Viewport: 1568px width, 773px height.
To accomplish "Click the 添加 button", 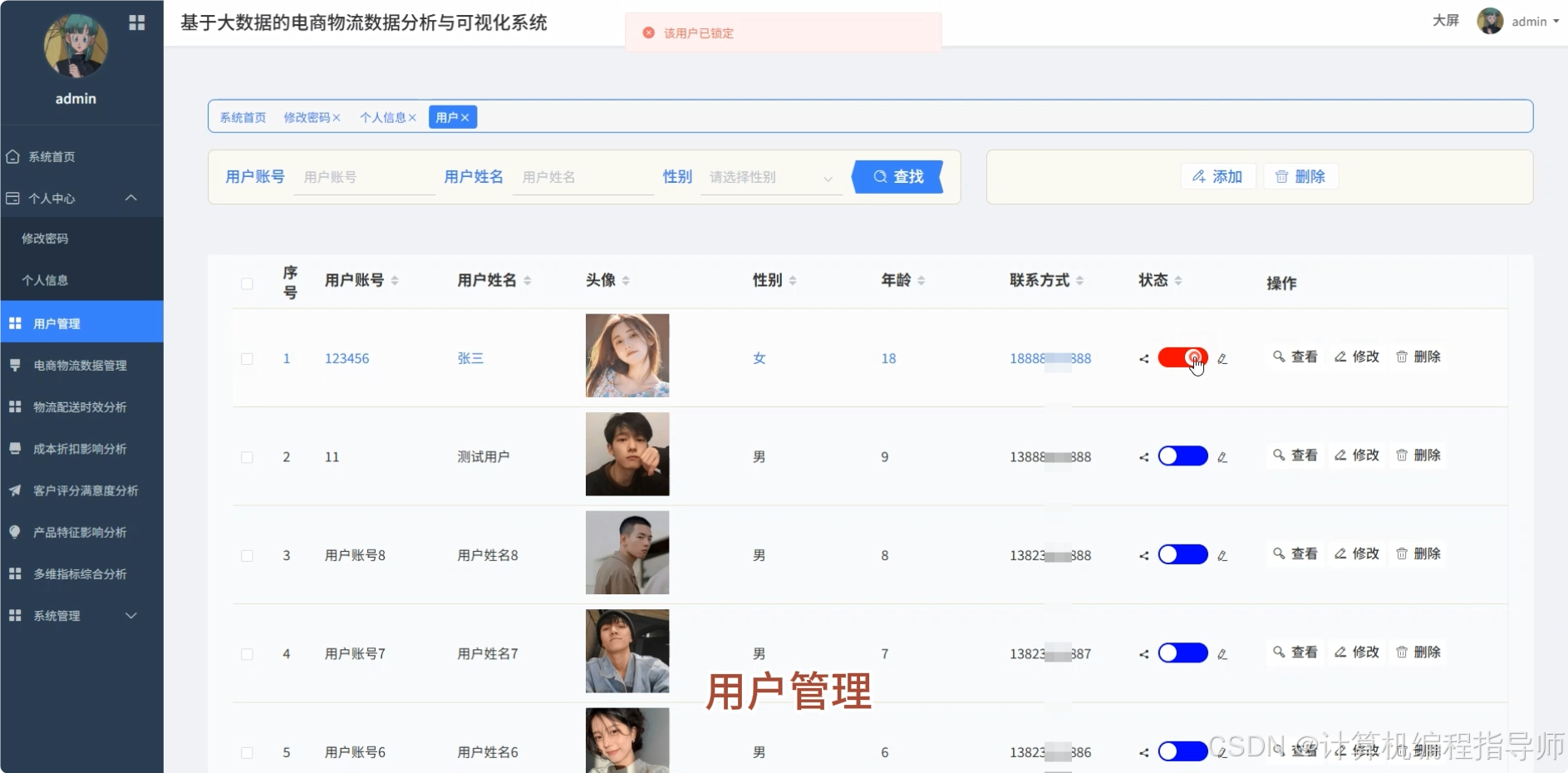I will (1218, 176).
